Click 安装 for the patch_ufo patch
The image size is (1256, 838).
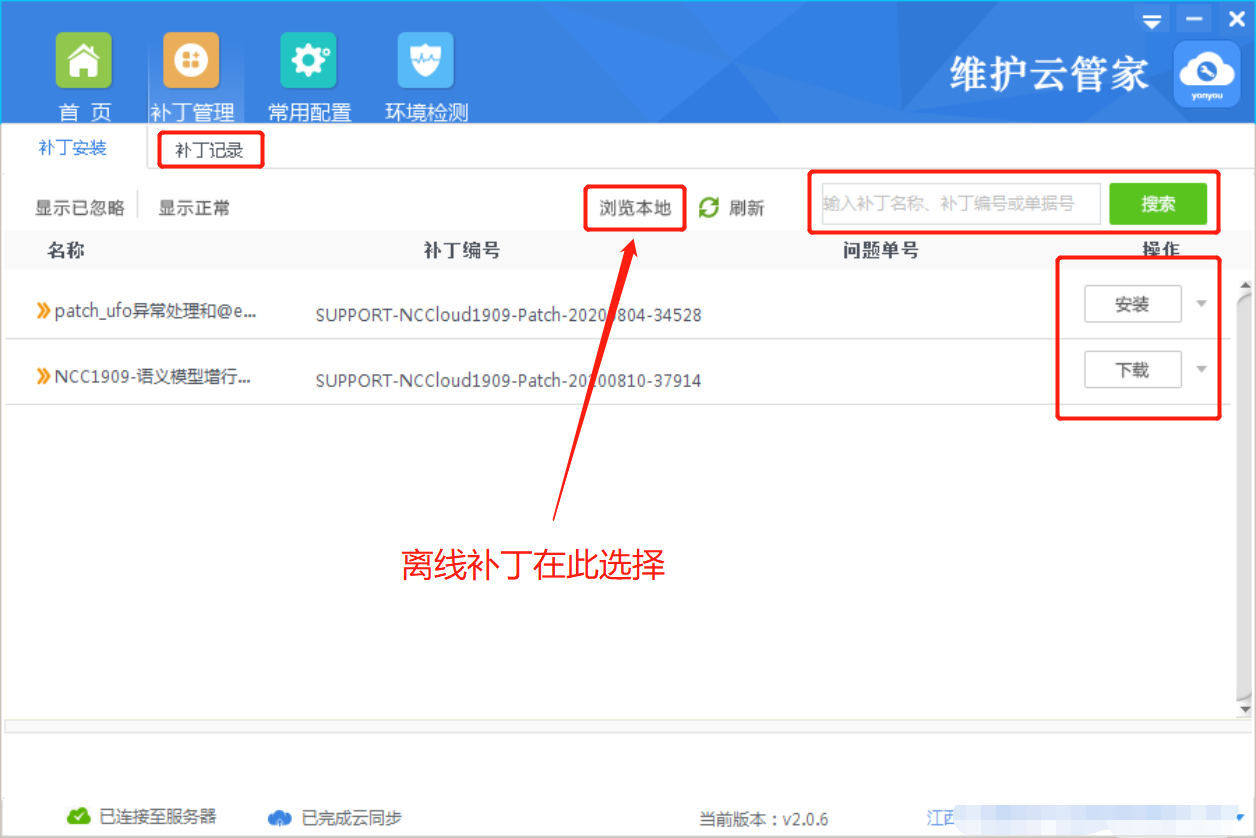(x=1132, y=305)
